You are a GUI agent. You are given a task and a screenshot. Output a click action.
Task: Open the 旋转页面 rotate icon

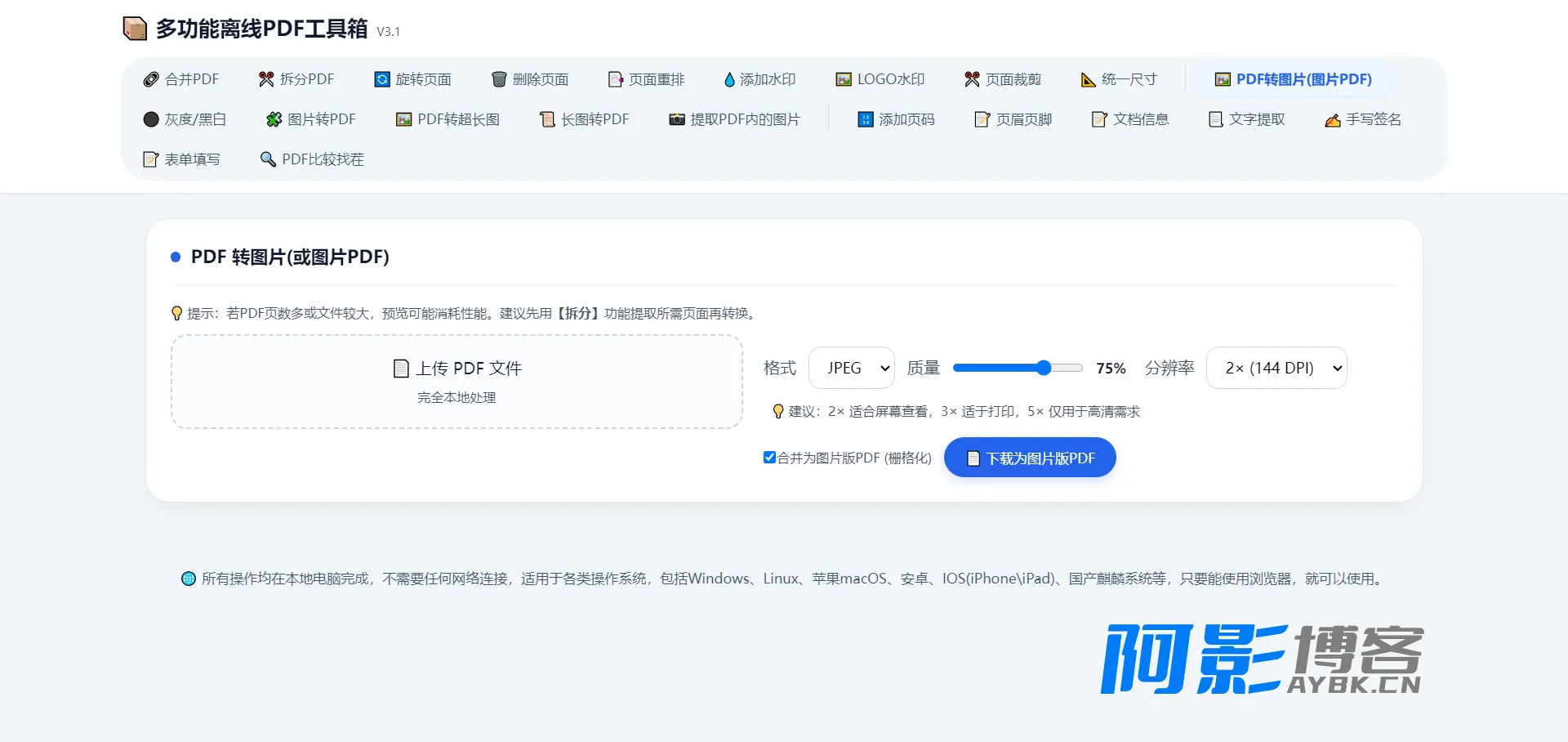click(x=382, y=79)
